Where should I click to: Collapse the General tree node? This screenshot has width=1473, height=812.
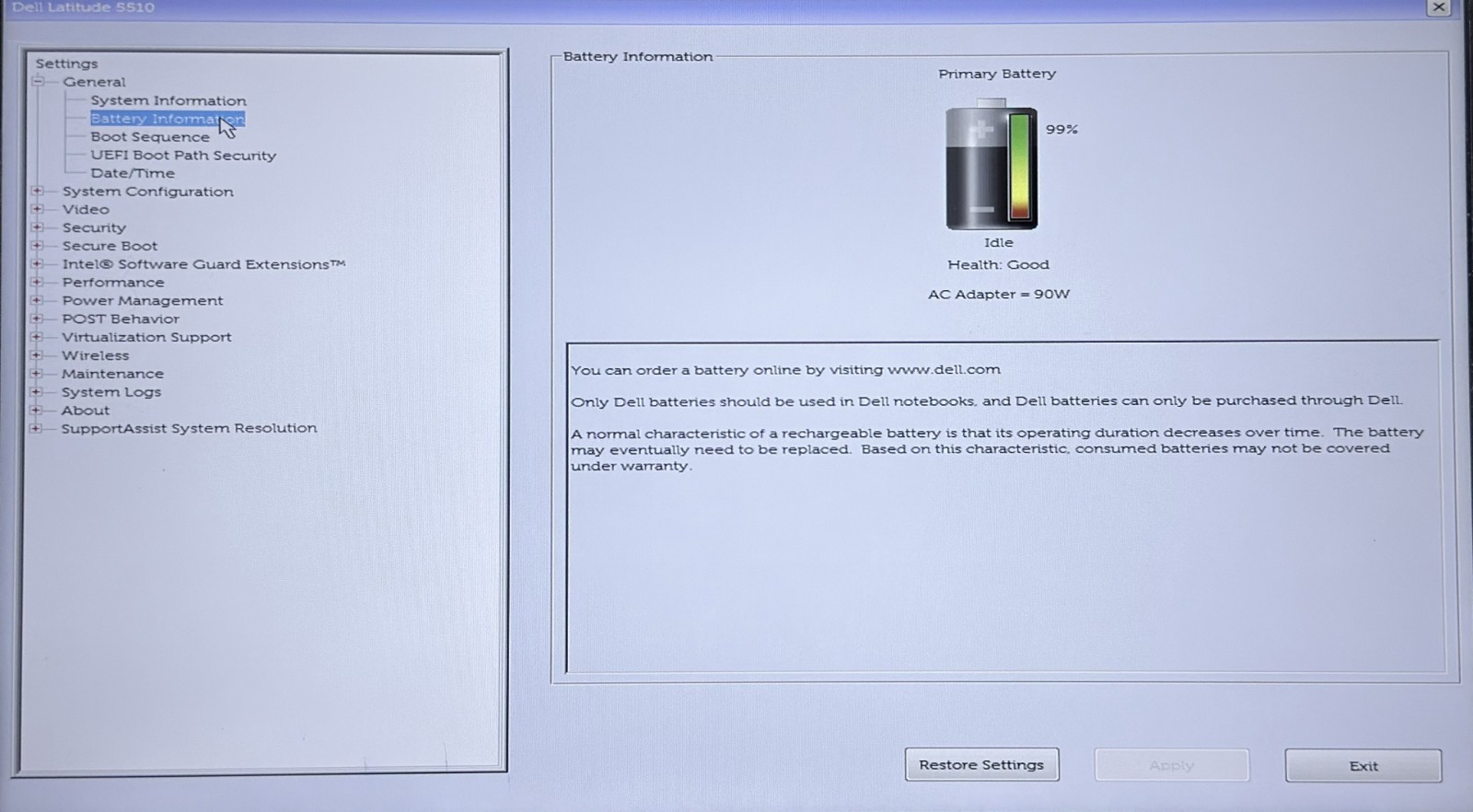tap(38, 82)
